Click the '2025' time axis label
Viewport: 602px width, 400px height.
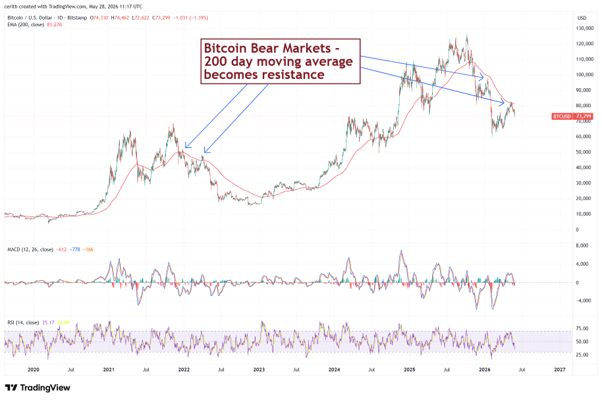(409, 370)
